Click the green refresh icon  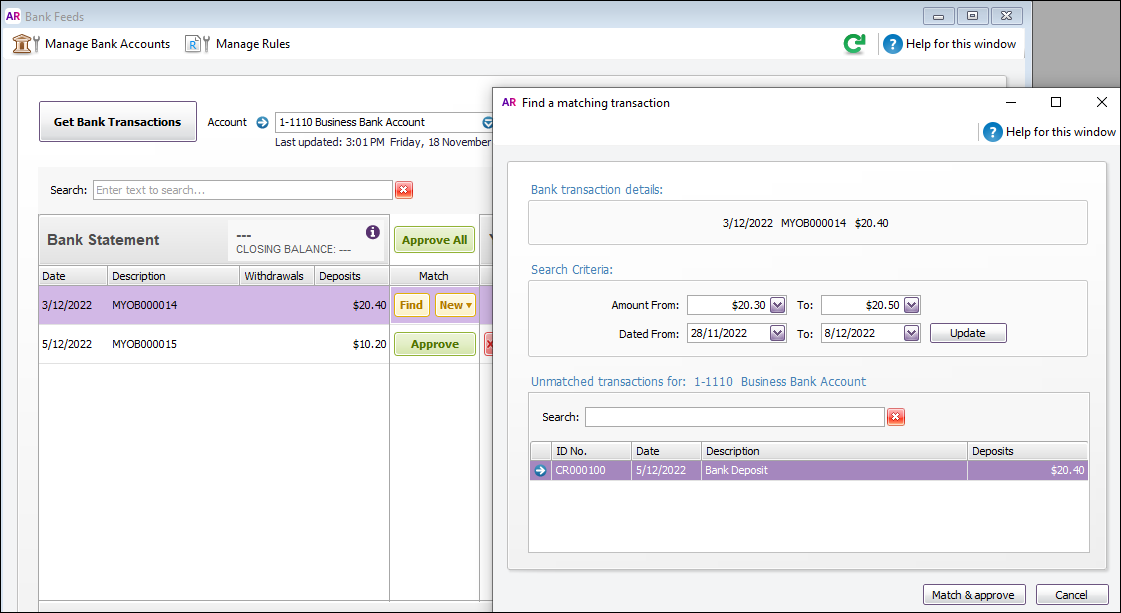pos(854,44)
